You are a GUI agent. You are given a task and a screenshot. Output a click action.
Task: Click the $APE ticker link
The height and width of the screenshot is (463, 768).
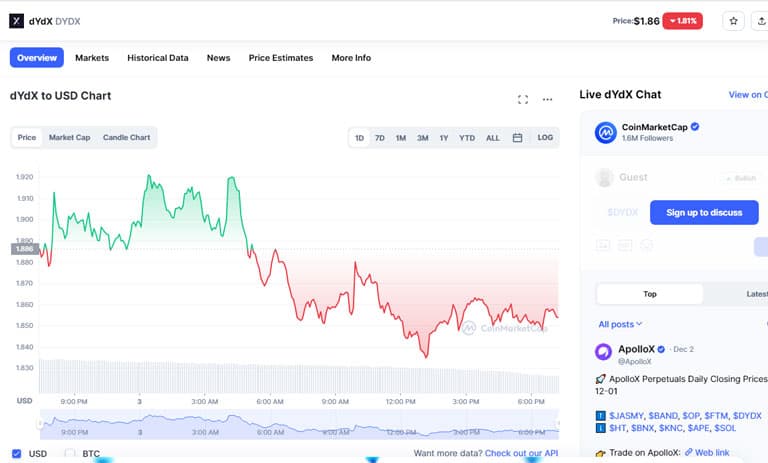(x=699, y=428)
